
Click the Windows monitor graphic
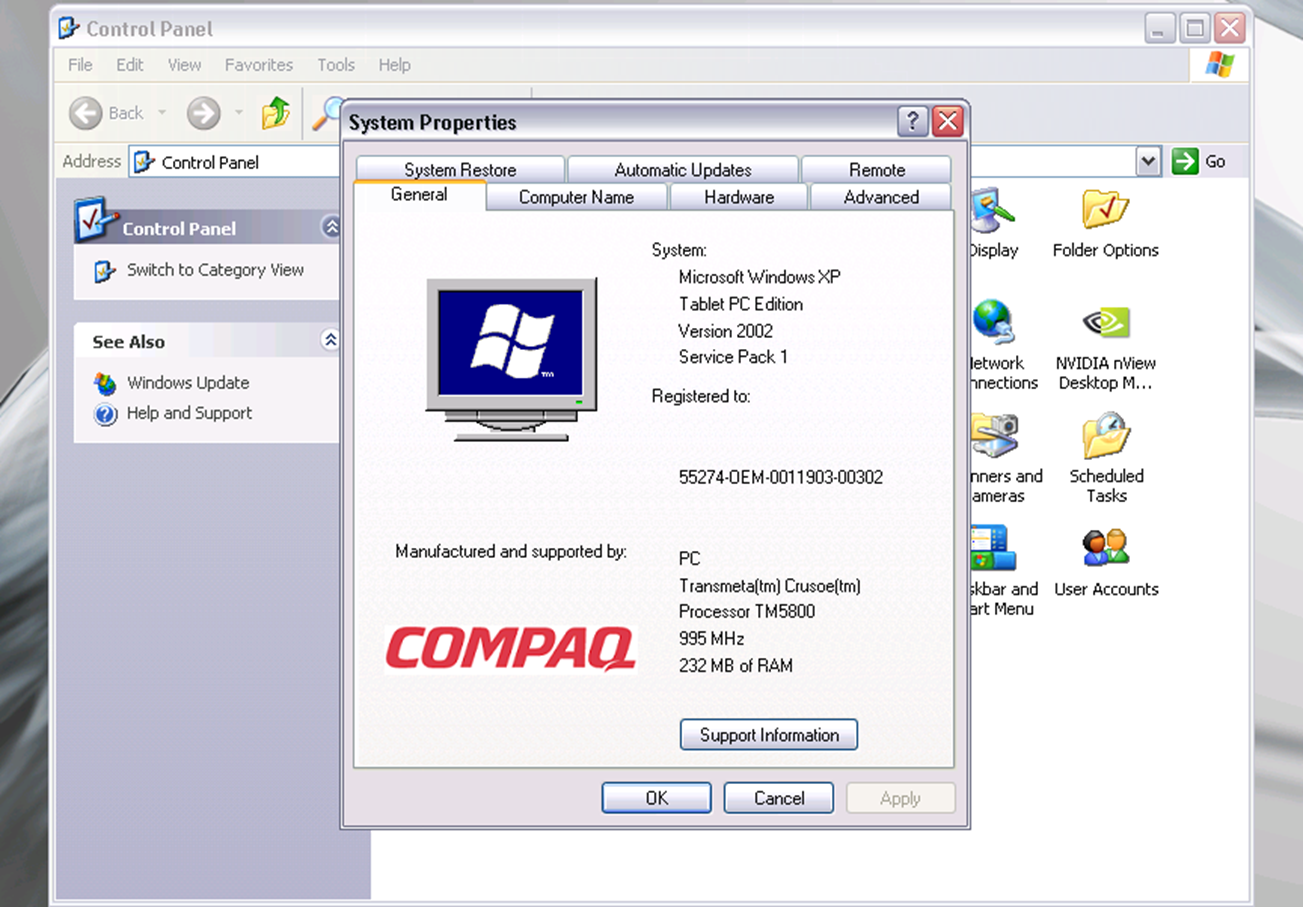(x=512, y=360)
